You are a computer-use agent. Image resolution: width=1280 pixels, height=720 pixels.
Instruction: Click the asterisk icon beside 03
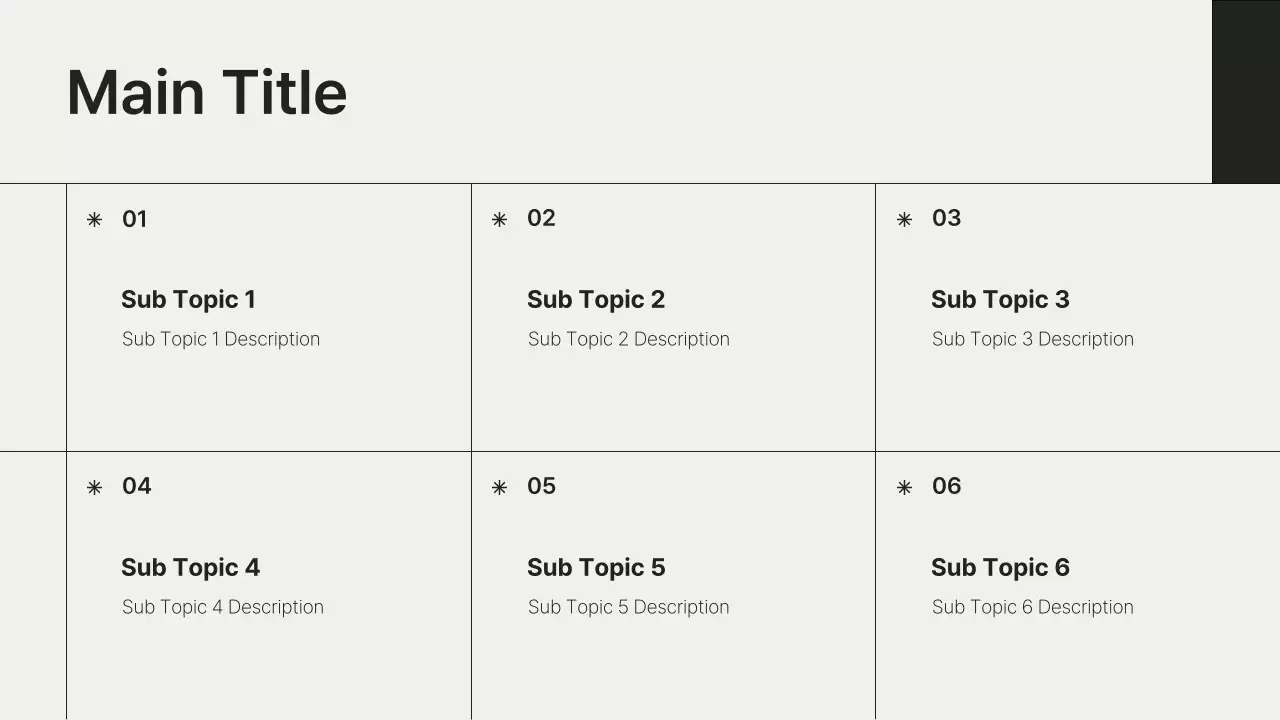click(x=904, y=219)
